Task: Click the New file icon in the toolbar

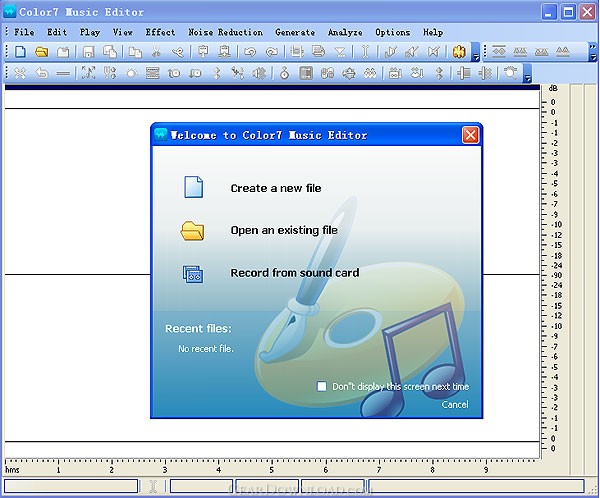Action: click(x=20, y=52)
